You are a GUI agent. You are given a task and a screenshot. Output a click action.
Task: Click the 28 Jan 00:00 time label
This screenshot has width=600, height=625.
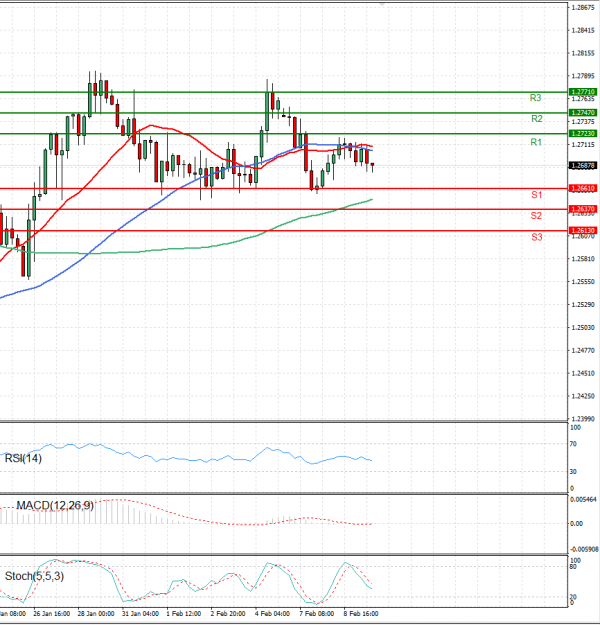[96, 613]
